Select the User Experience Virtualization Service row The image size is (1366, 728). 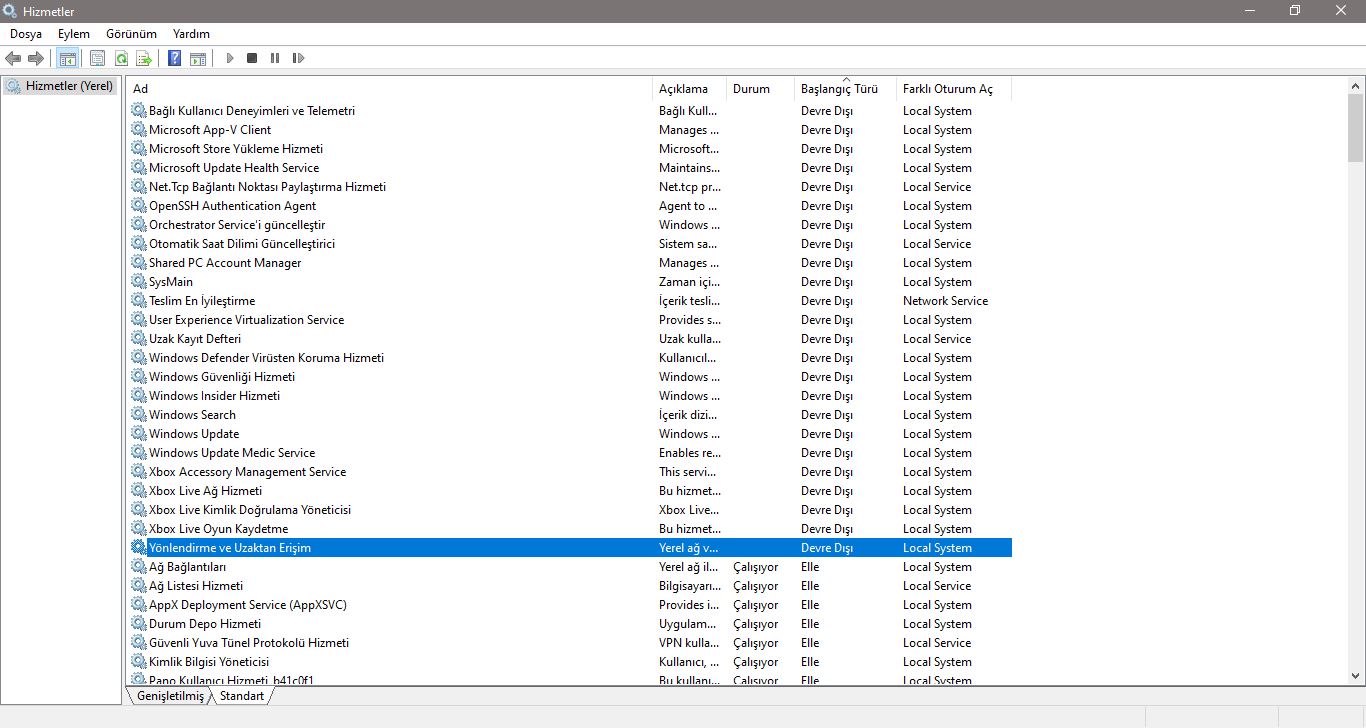click(570, 320)
